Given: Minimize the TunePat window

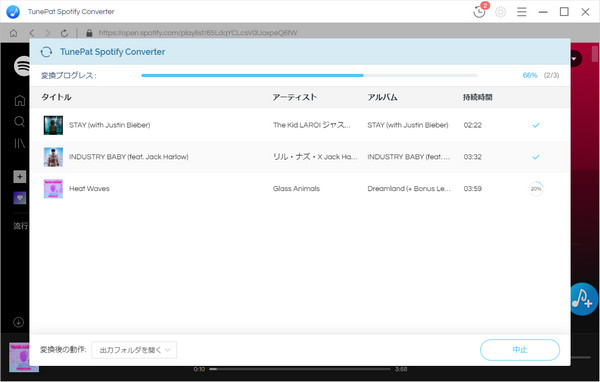Looking at the screenshot, I should (543, 12).
